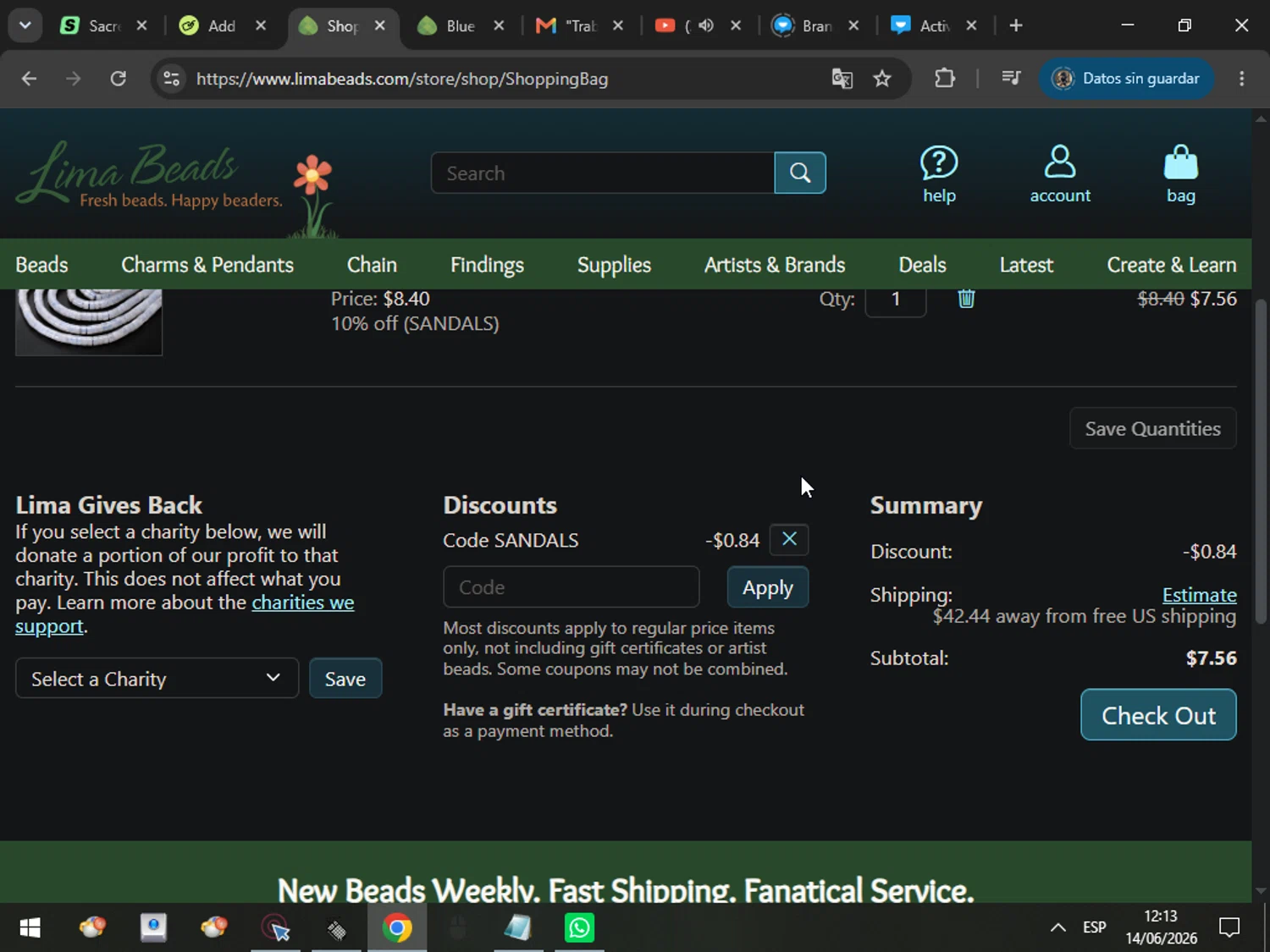This screenshot has width=1270, height=952.
Task: Open the Deals menu
Action: pos(922,265)
